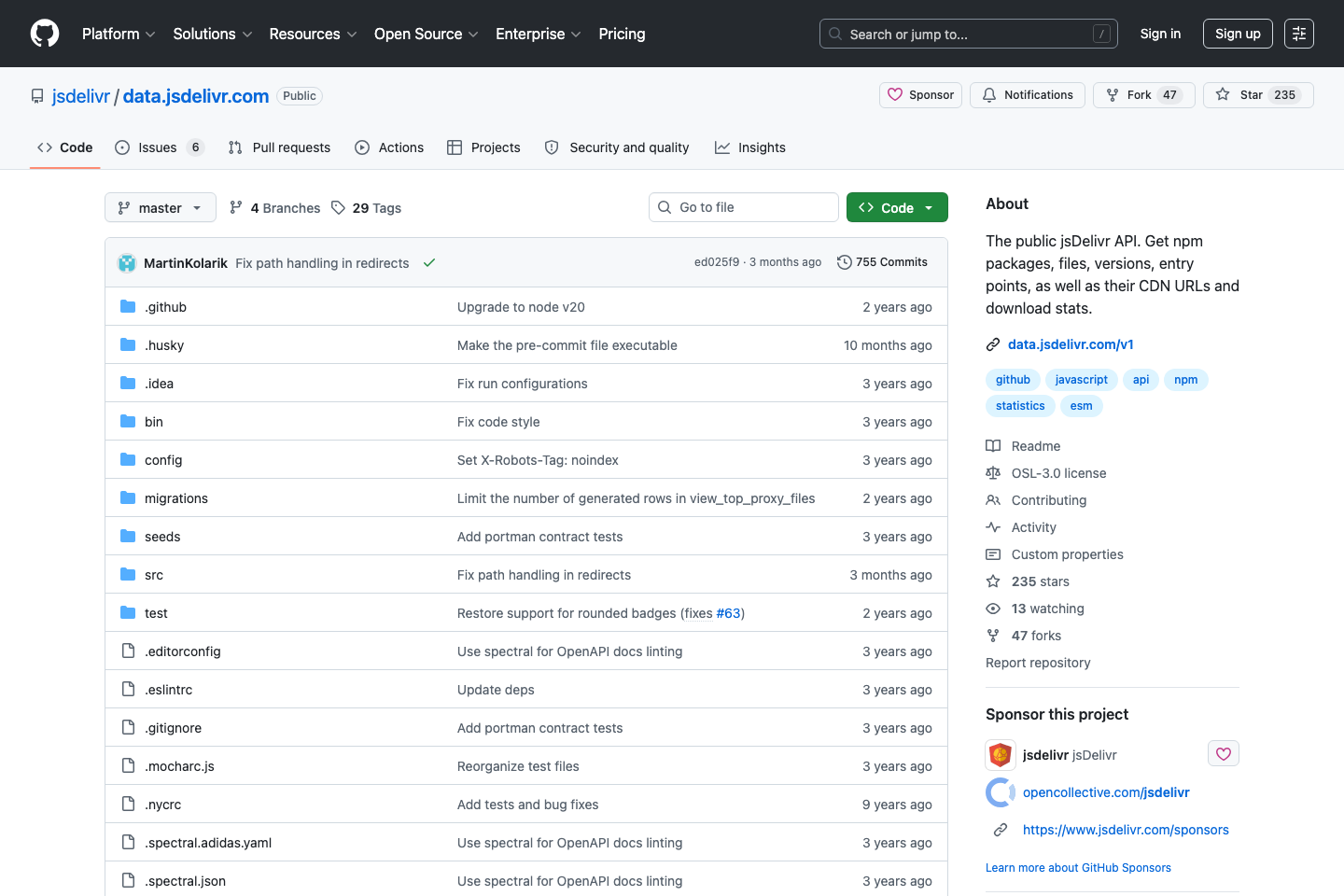Expand the green Code dropdown
This screenshot has width=1344, height=896.
(897, 206)
